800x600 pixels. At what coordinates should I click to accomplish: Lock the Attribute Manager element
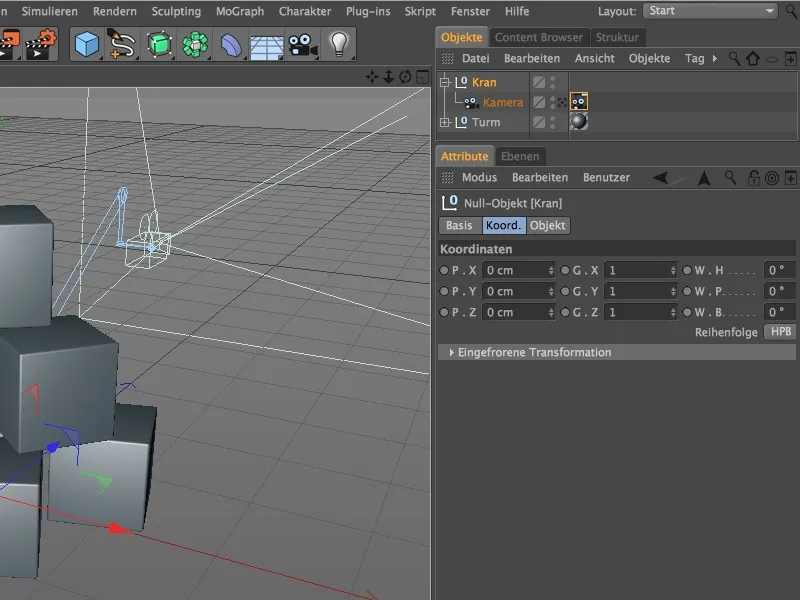(753, 178)
